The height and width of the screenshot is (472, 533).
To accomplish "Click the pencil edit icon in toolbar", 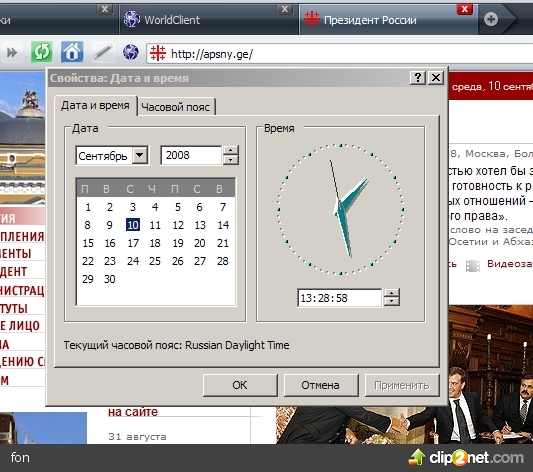I will (x=103, y=52).
